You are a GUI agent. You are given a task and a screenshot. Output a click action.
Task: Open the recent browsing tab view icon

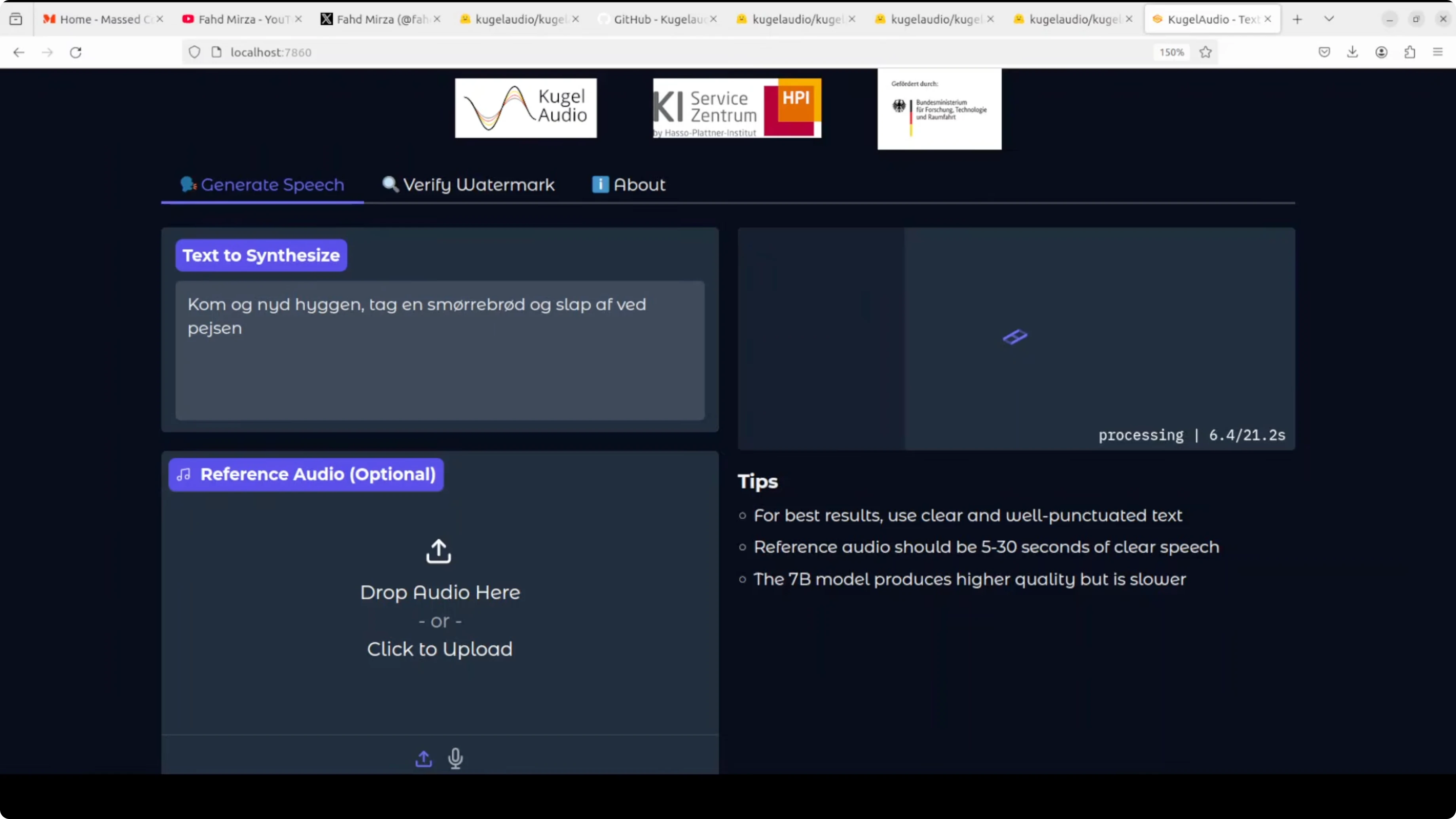pos(16,19)
